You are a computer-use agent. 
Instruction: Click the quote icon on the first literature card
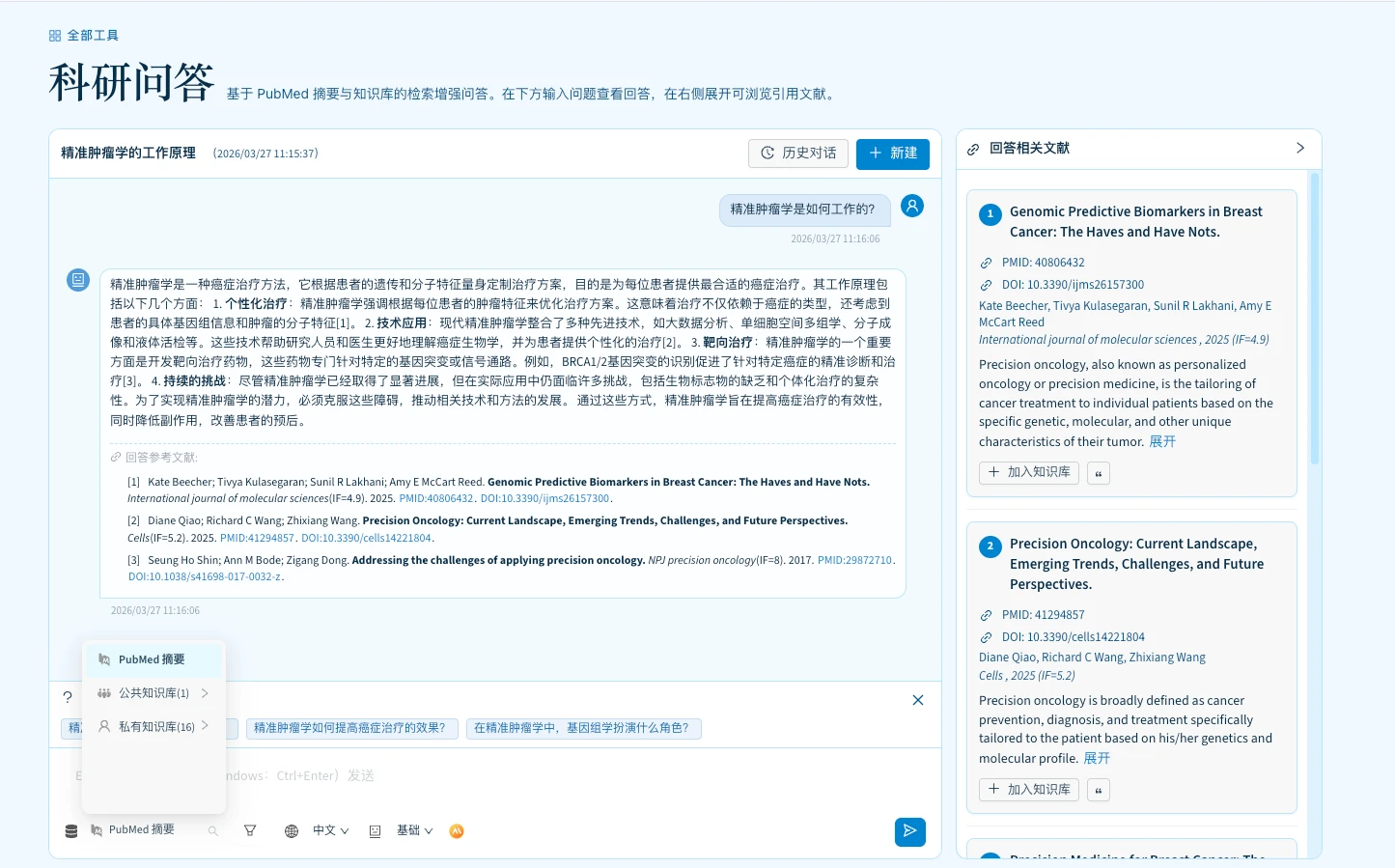tap(1098, 472)
